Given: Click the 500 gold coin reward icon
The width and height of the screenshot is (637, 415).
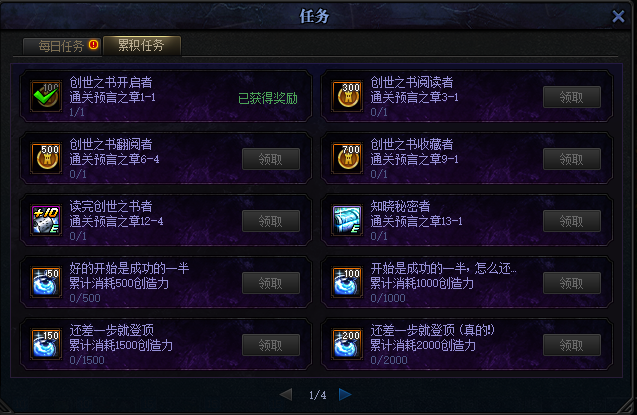Looking at the screenshot, I should [x=46, y=158].
